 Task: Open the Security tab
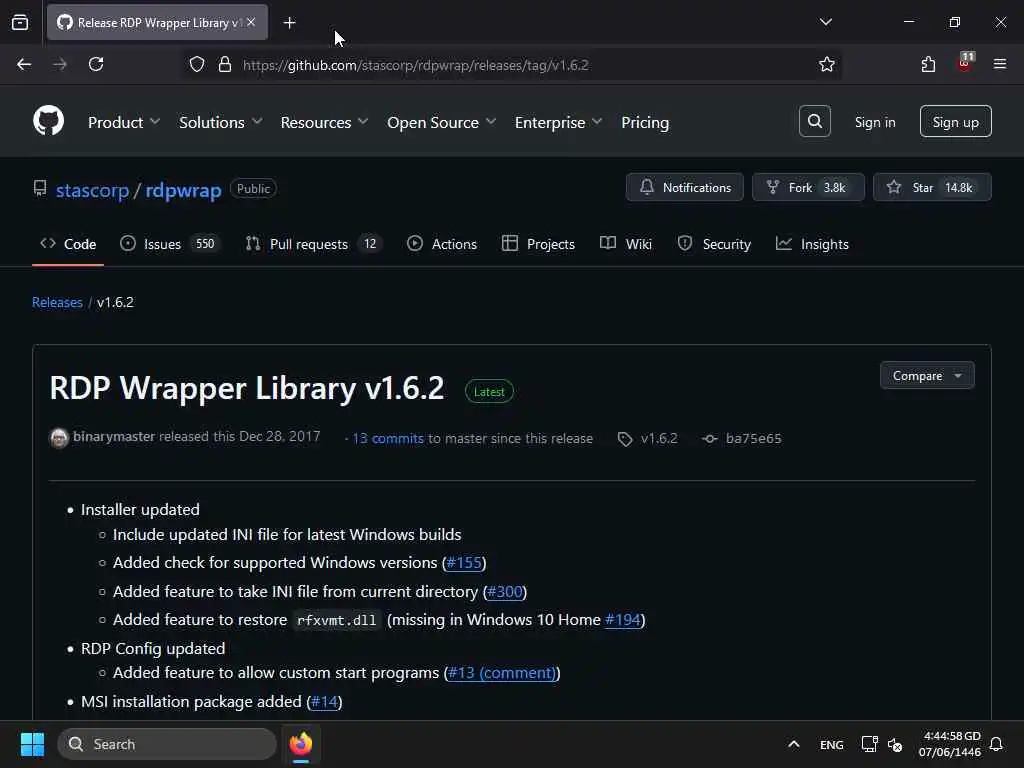(714, 244)
